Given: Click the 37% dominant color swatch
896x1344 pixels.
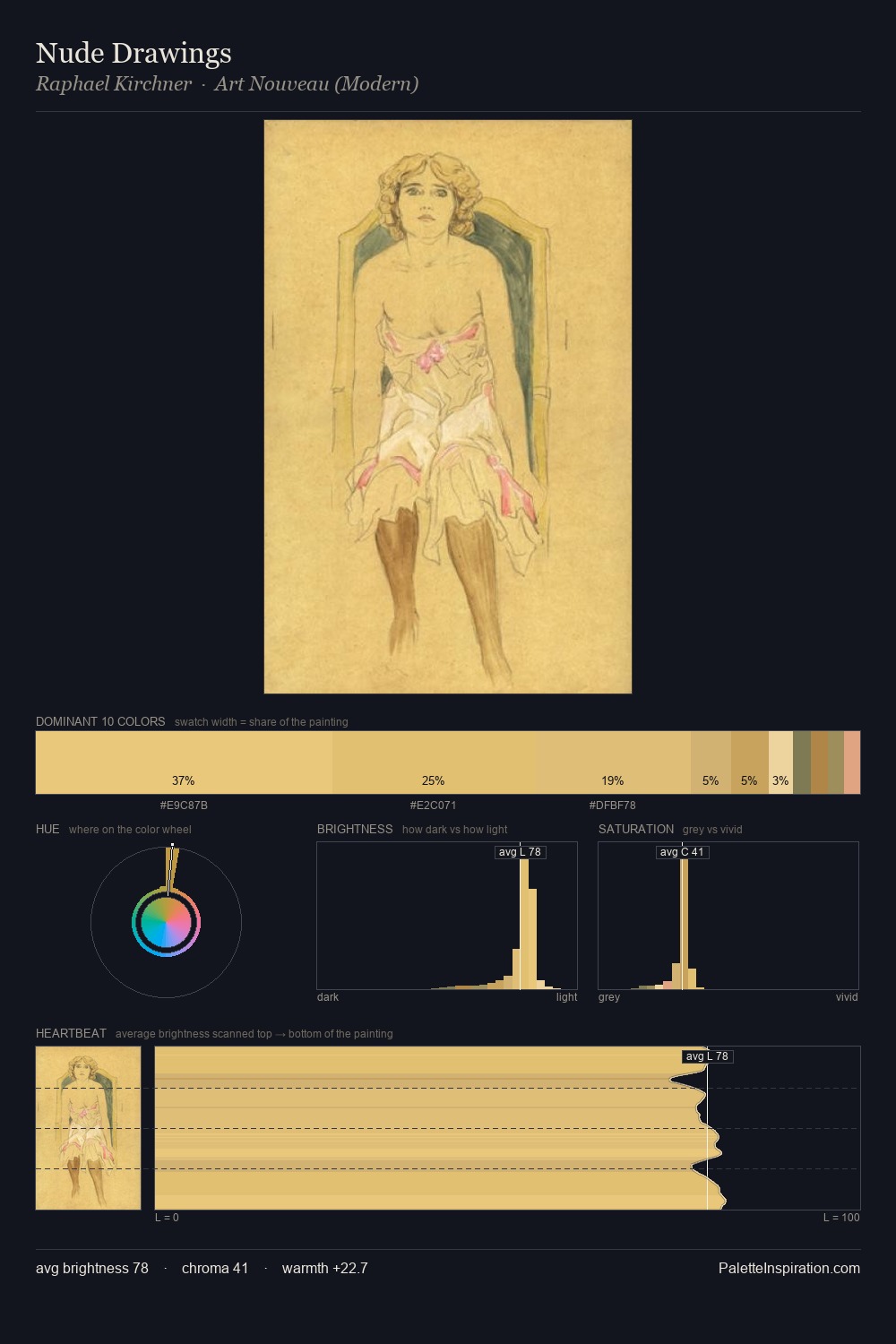Looking at the screenshot, I should coord(184,762).
